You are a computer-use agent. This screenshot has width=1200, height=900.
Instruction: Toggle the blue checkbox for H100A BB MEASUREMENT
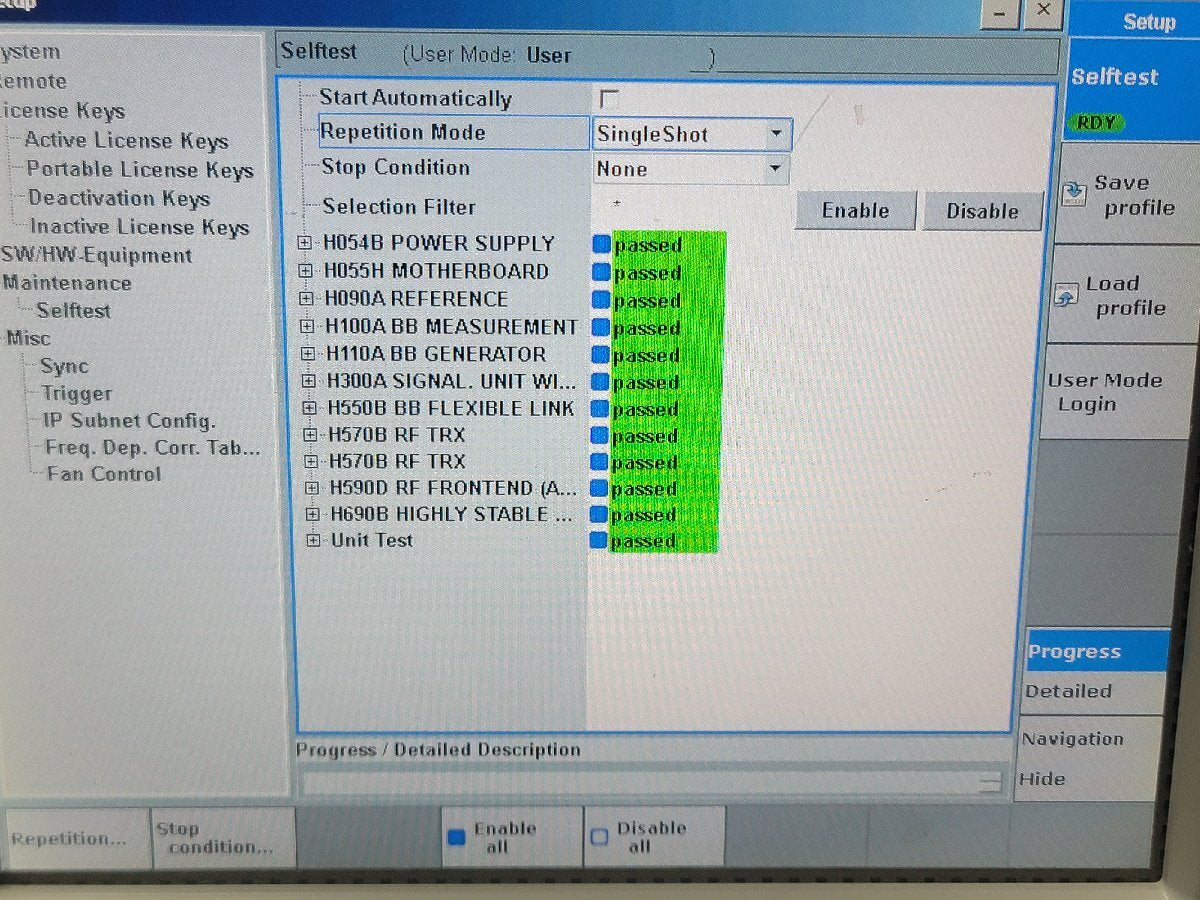601,327
